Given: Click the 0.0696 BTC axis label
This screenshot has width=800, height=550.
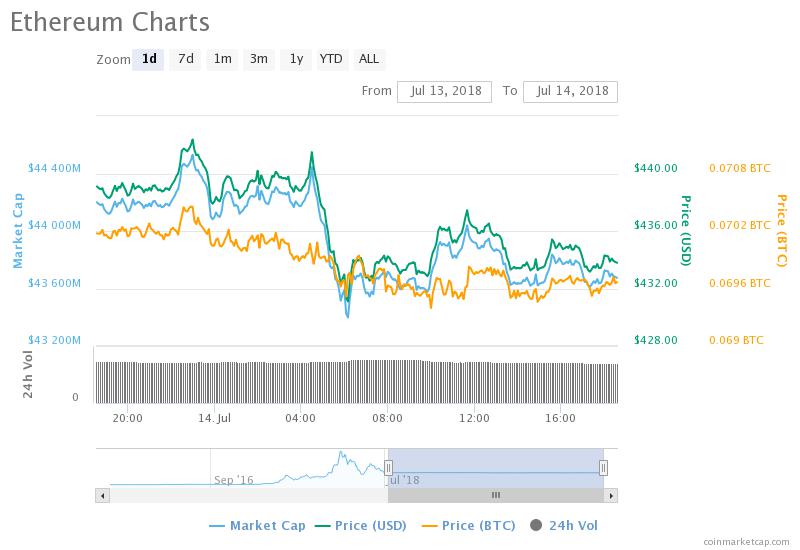Looking at the screenshot, I should [740, 283].
